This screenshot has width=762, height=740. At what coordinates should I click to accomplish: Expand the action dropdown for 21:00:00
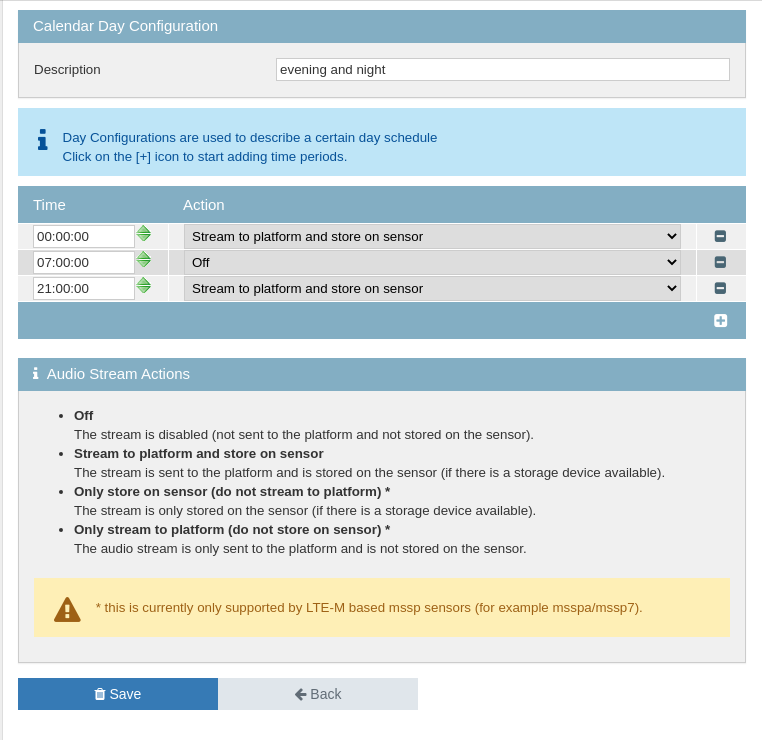(x=432, y=288)
